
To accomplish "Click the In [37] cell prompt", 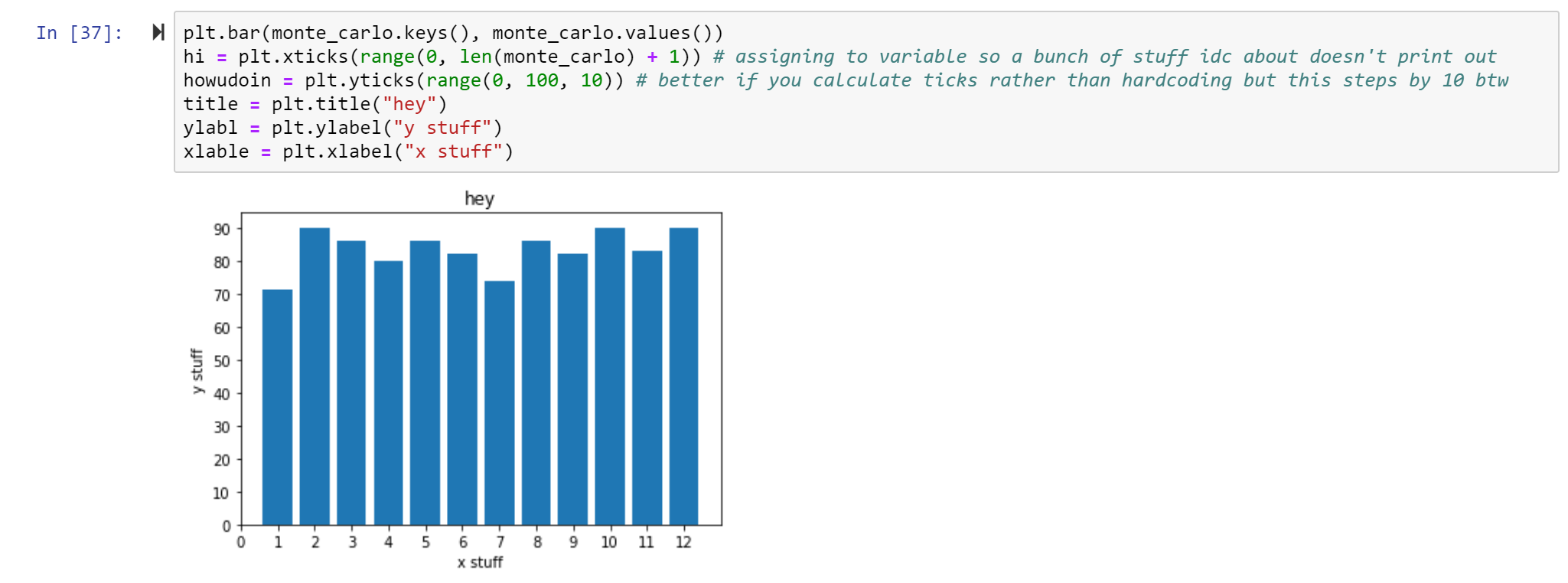I will coord(79,33).
